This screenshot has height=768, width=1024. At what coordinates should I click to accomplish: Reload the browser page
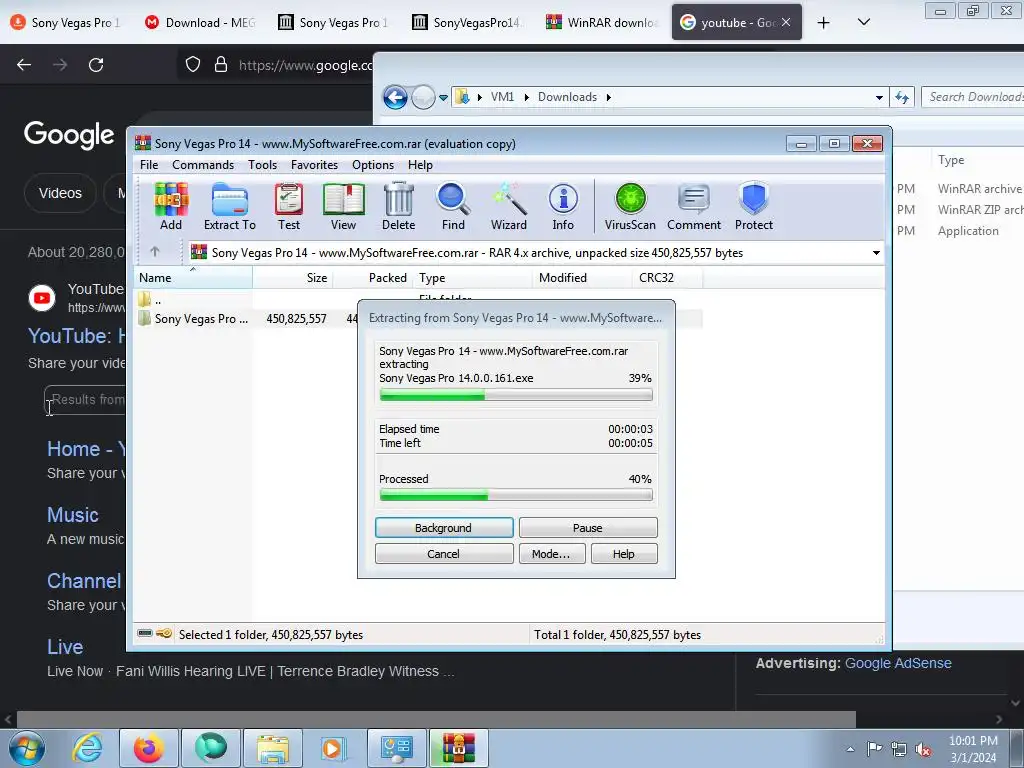[96, 65]
